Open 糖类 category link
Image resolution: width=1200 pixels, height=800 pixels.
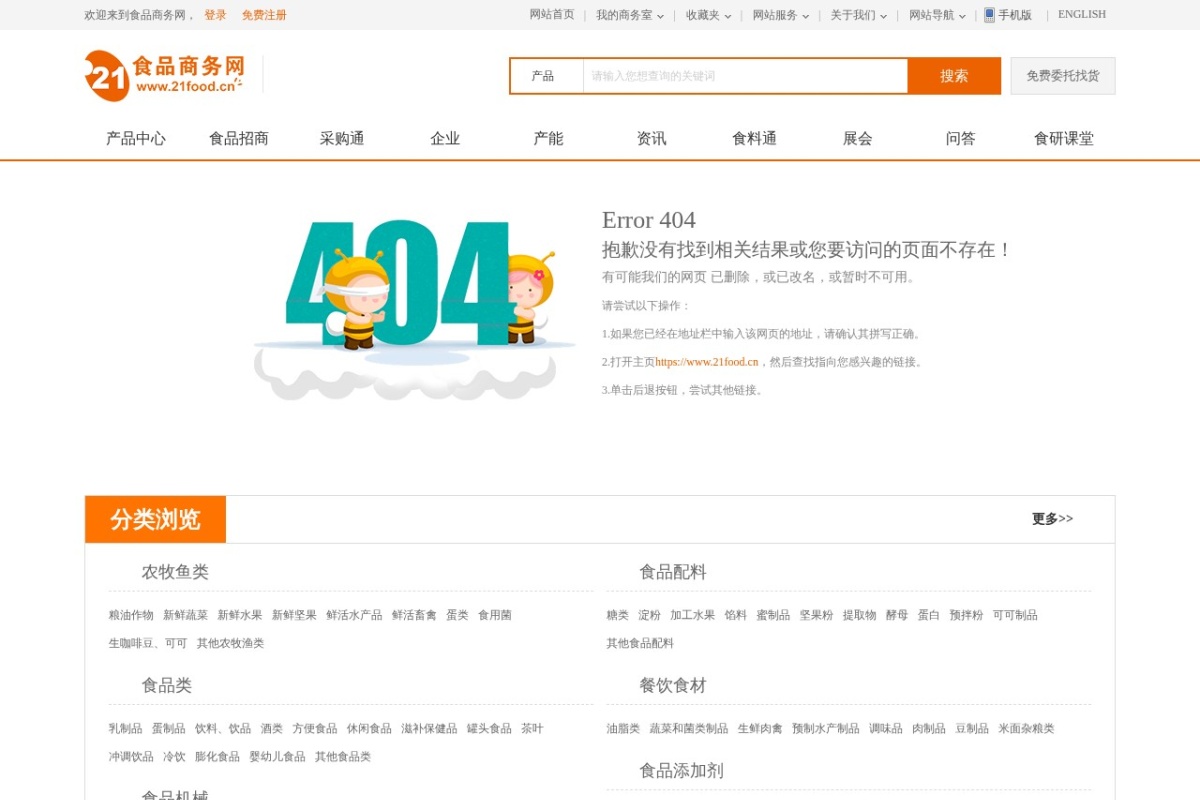coord(617,615)
